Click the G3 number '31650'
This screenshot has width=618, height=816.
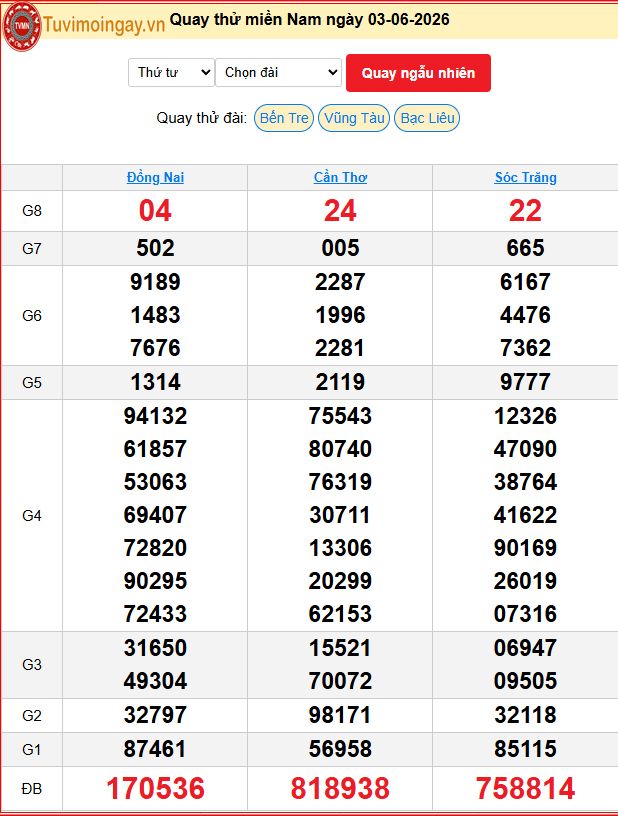pos(155,648)
